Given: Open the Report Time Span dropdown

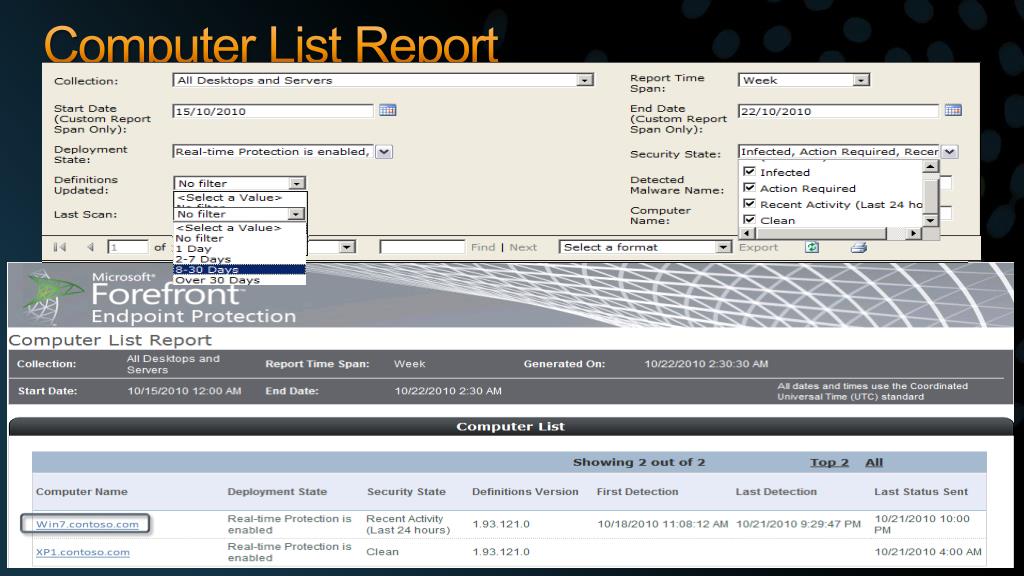Looking at the screenshot, I should click(x=861, y=80).
